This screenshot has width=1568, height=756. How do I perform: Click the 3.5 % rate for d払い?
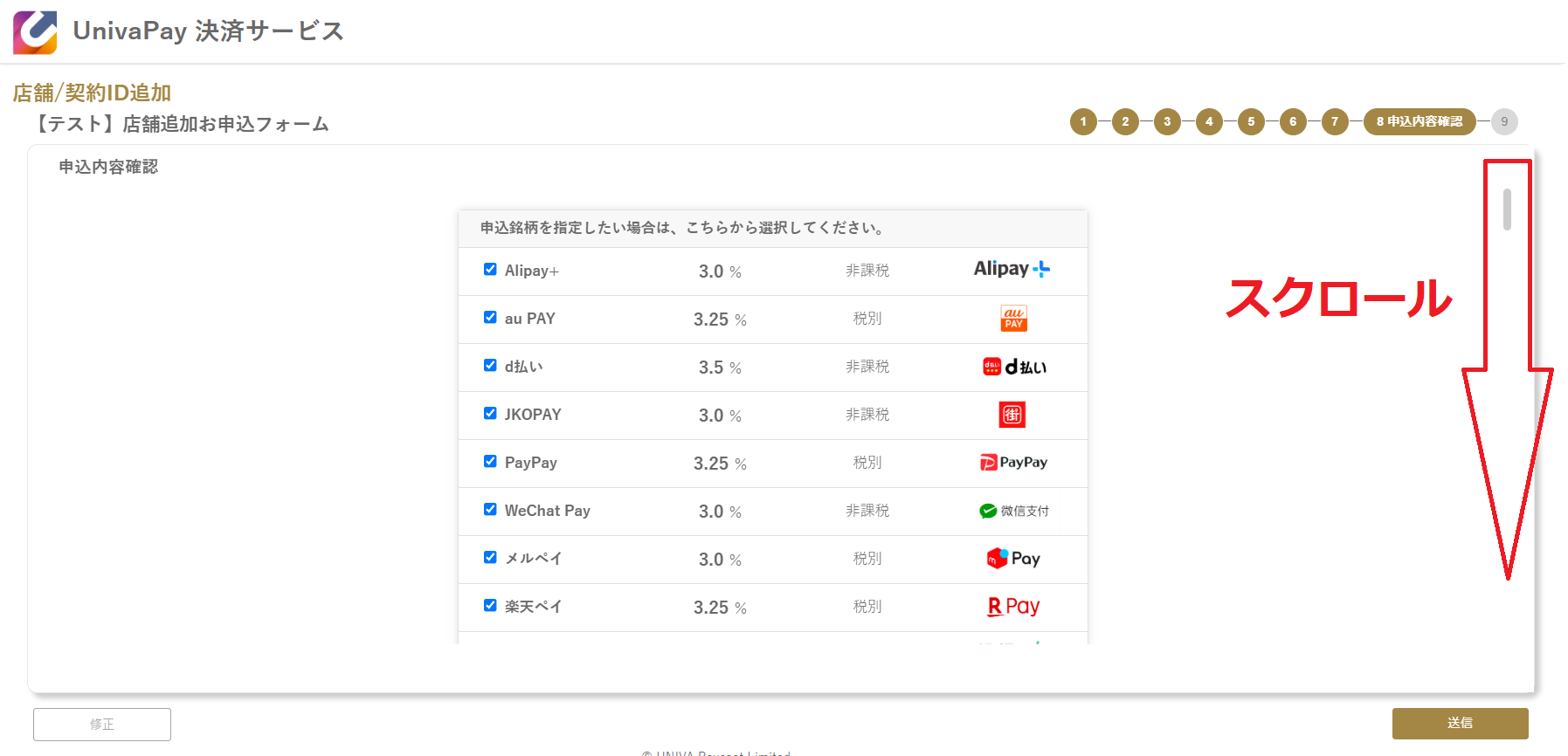(720, 368)
